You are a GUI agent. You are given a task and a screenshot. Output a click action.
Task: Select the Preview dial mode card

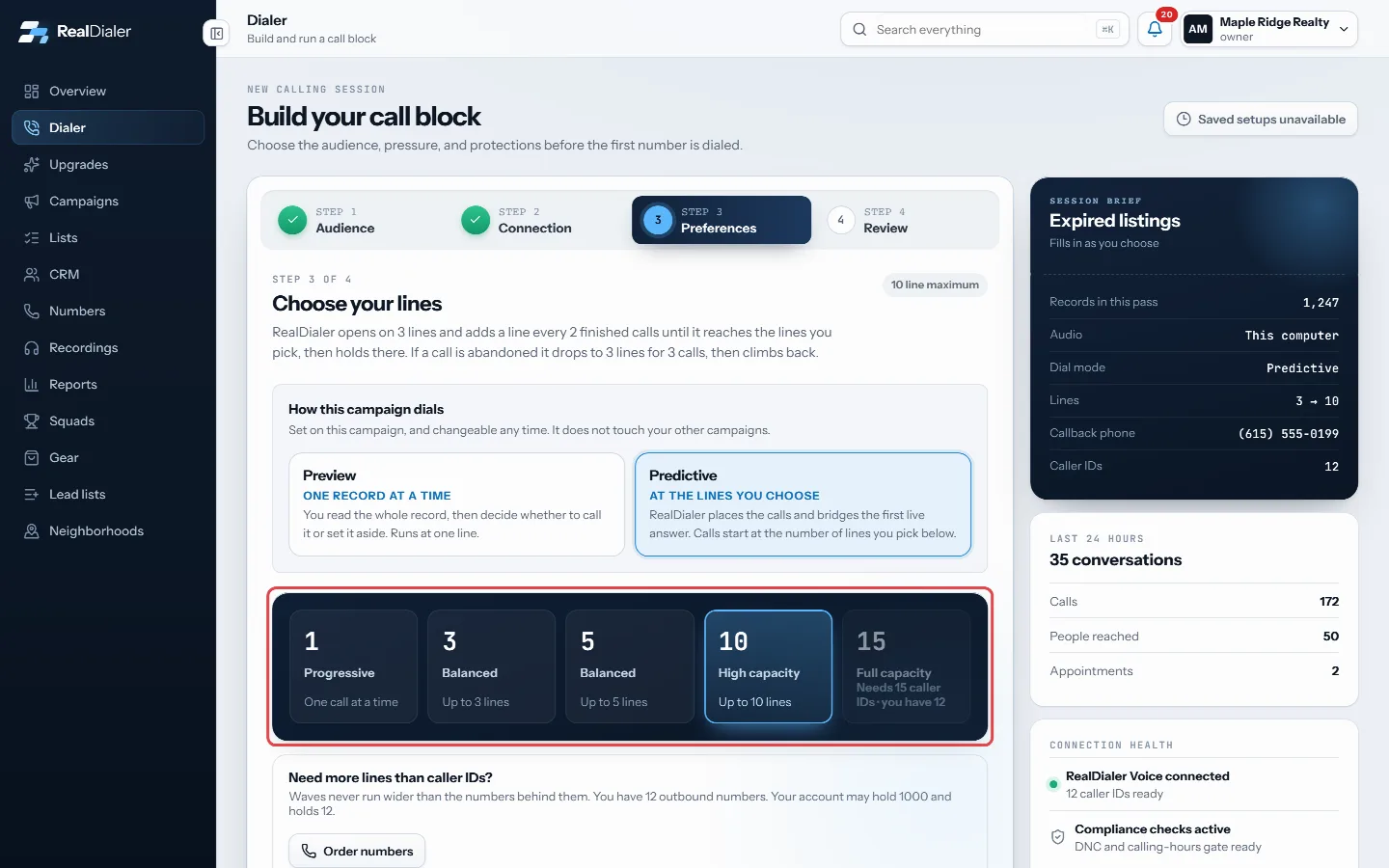[456, 504]
